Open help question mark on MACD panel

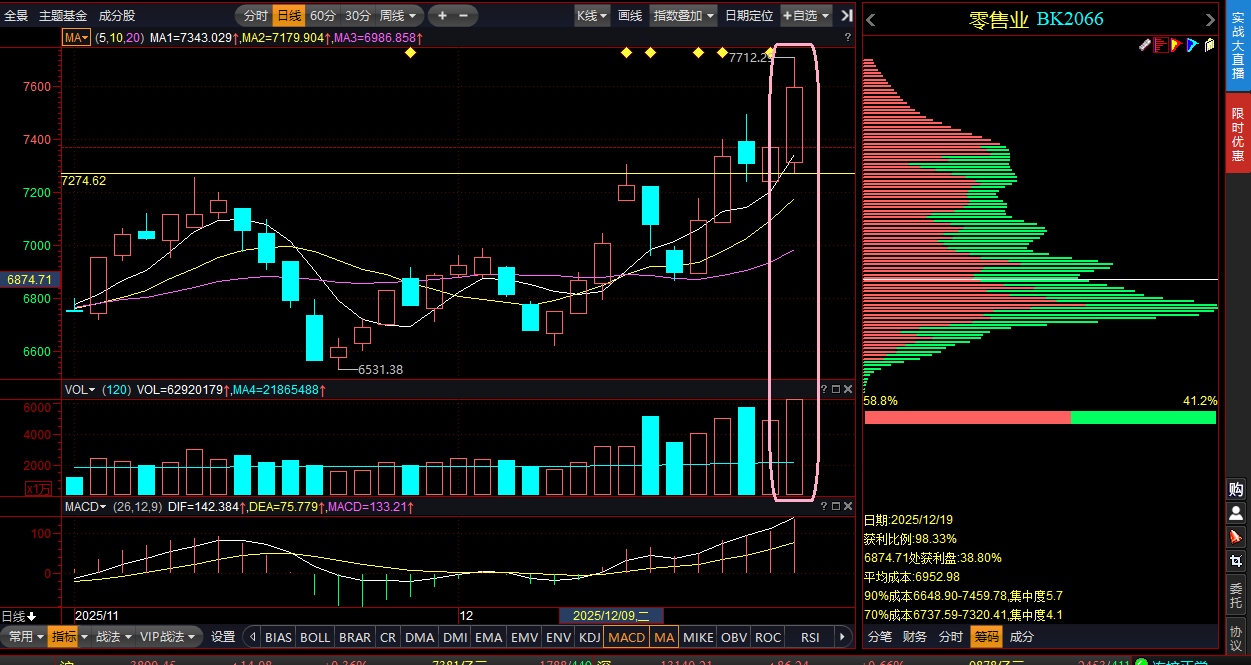pos(824,507)
